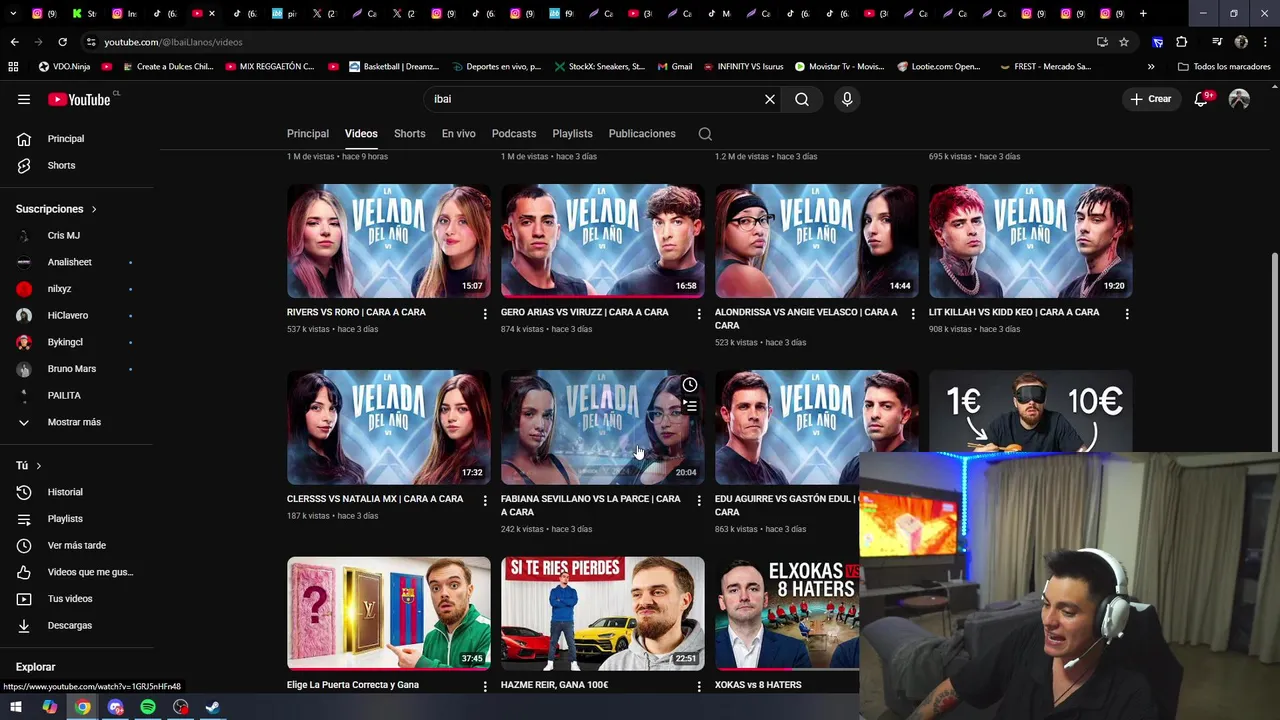Switch to Publicaciones channel tab

click(642, 134)
